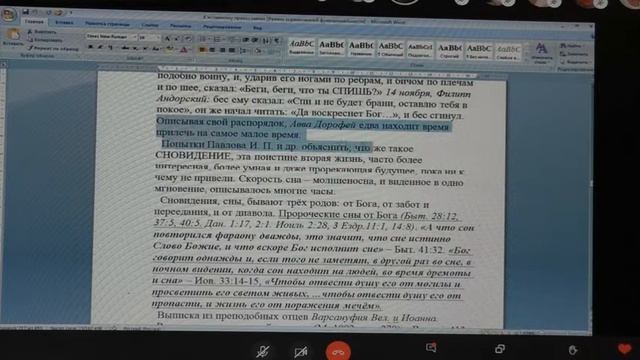
Task: Click Заменить in the editing group
Action: point(575,54)
